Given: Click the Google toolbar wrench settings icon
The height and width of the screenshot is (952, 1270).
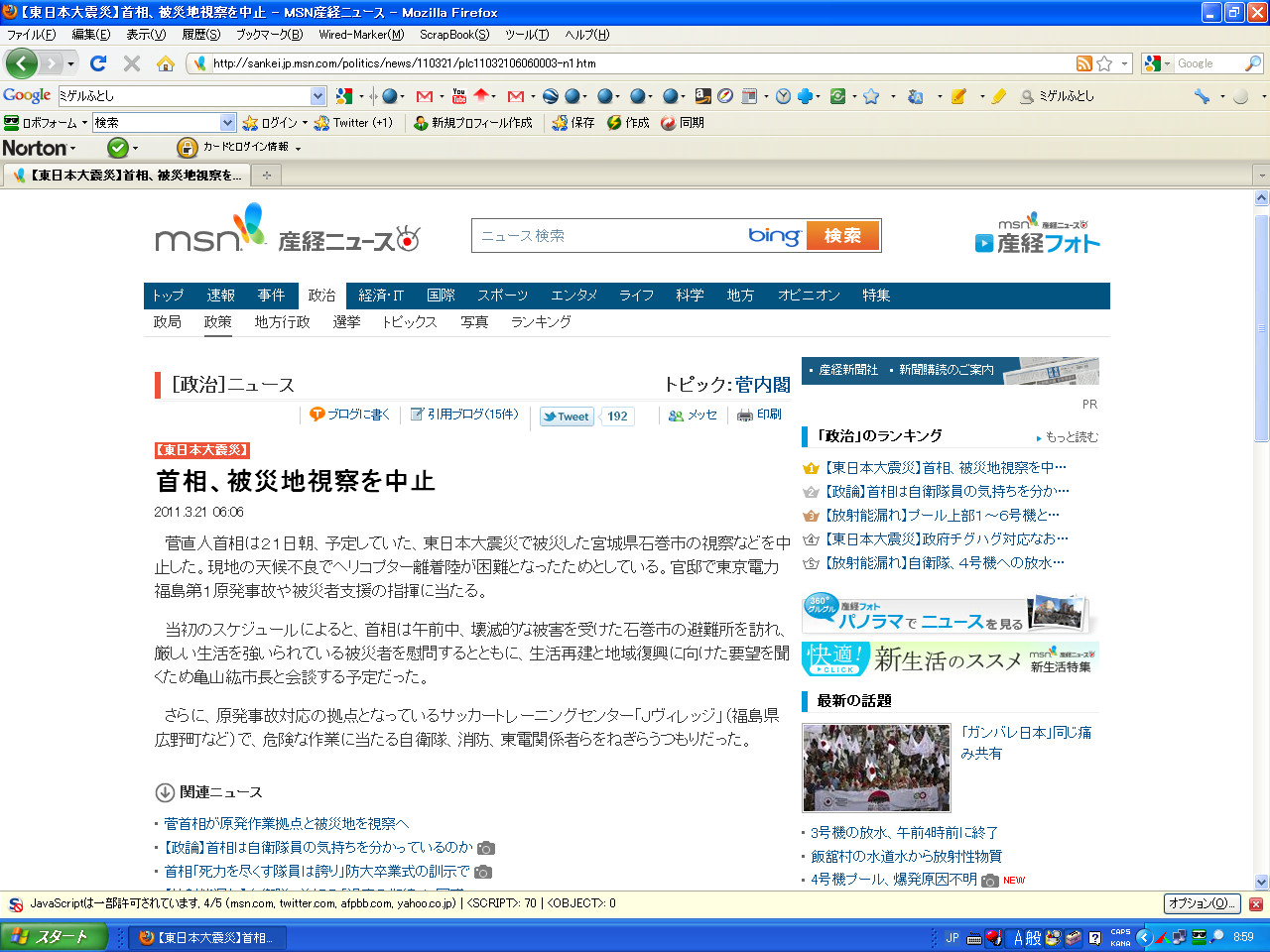Looking at the screenshot, I should click(x=1202, y=96).
